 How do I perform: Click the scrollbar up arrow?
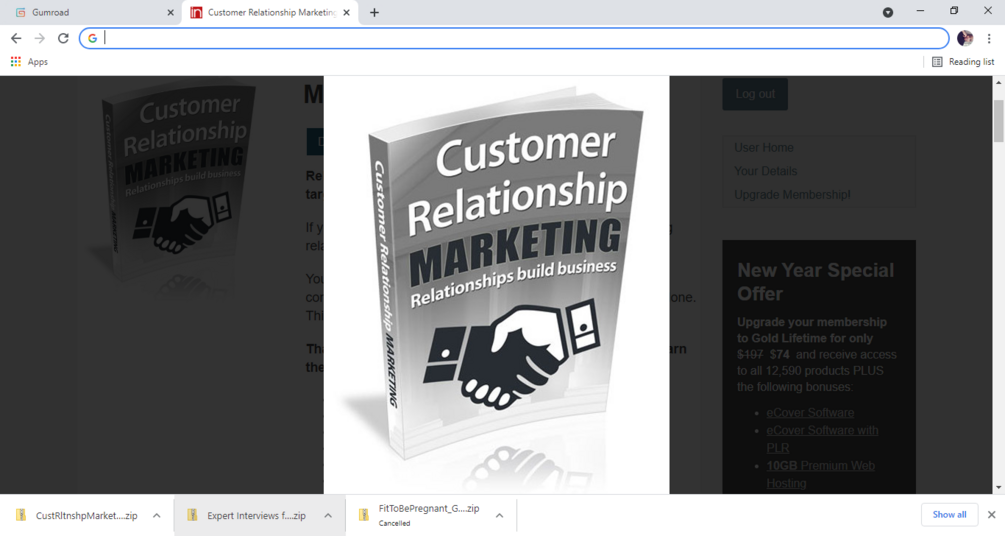999,82
